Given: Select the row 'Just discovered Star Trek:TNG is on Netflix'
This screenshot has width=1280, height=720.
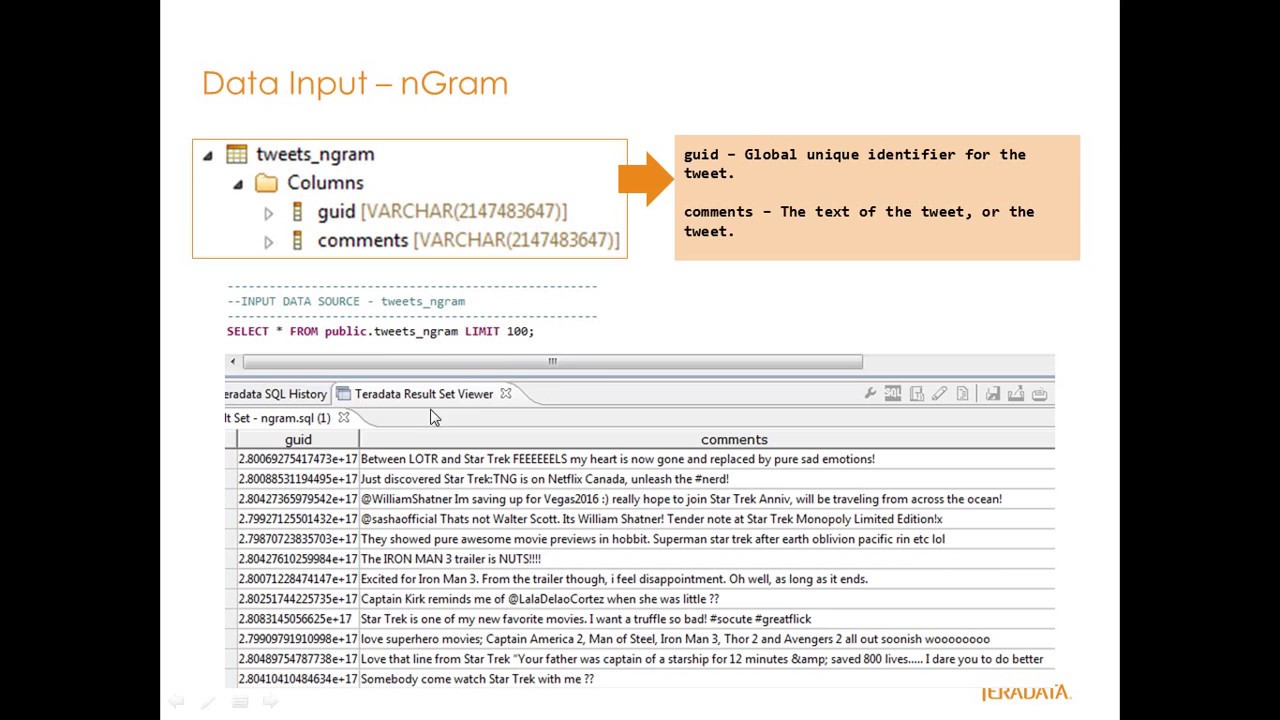Looking at the screenshot, I should point(640,479).
